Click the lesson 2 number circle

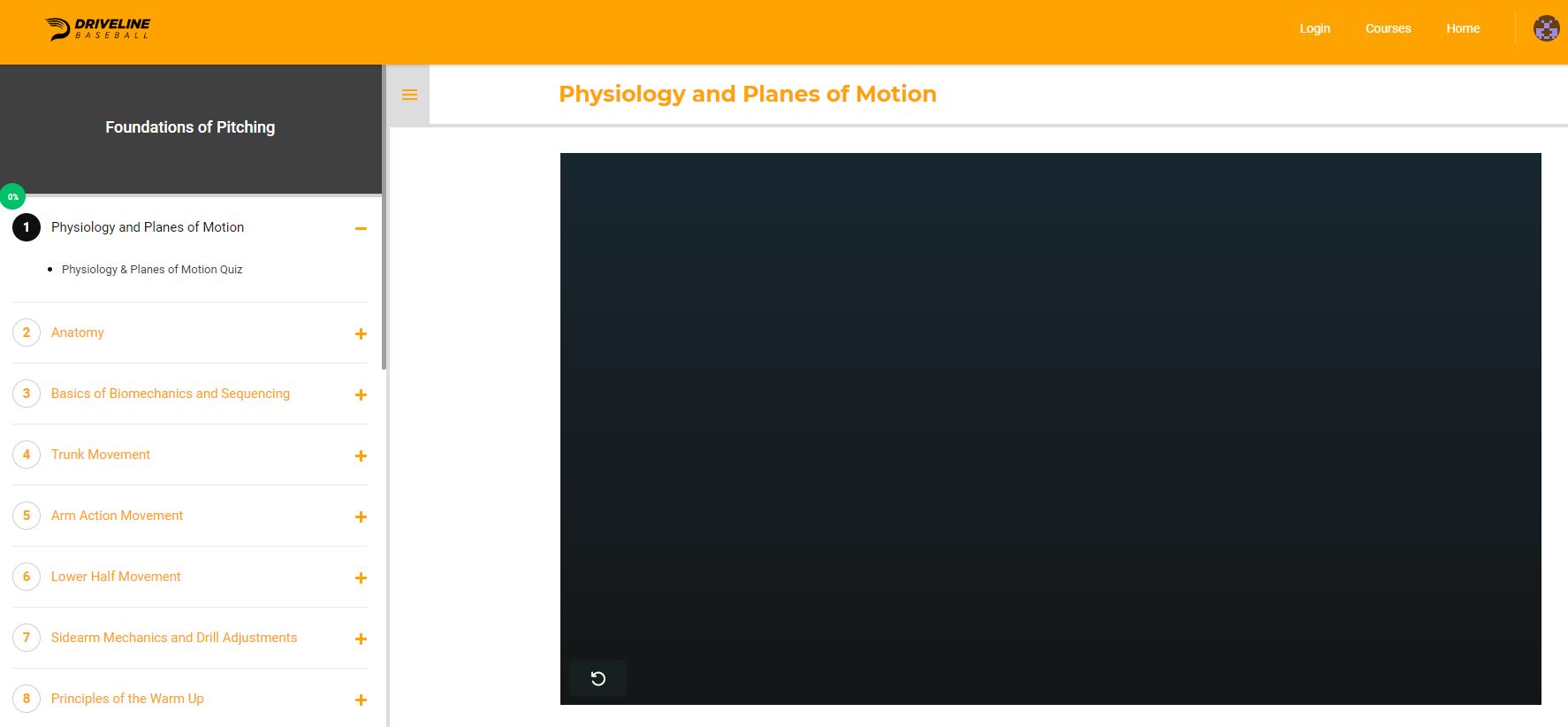coord(27,333)
